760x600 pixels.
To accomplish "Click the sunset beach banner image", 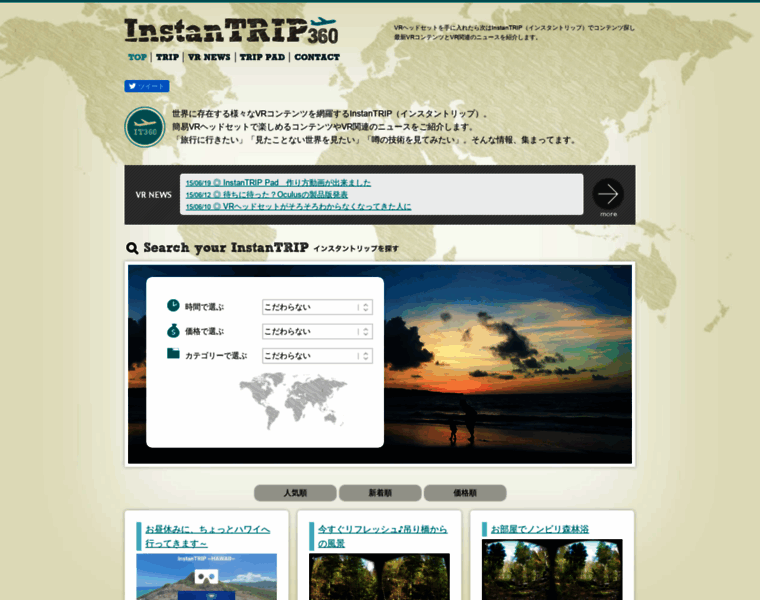I will pyautogui.click(x=507, y=364).
